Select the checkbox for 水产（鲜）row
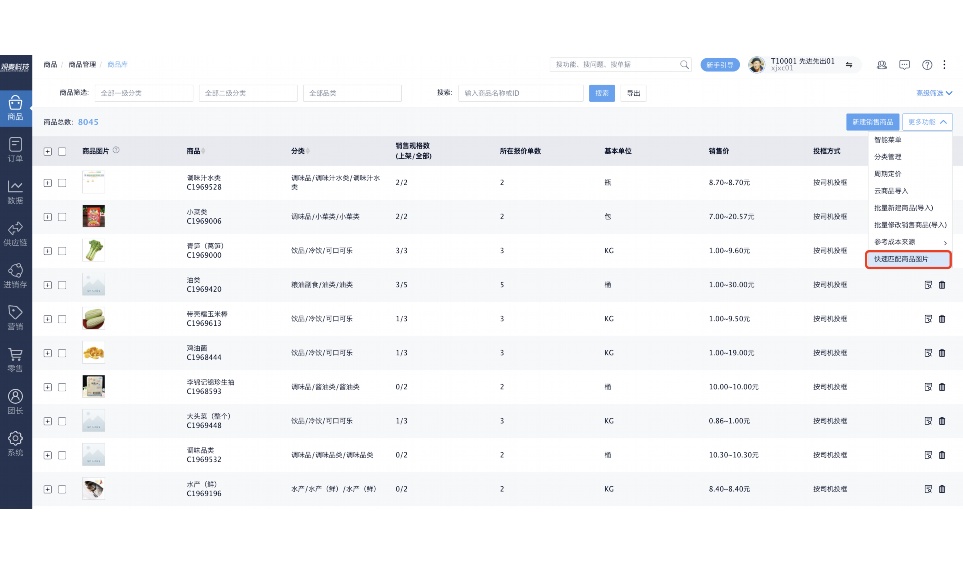Viewport: 963px width, 564px height. coord(62,489)
